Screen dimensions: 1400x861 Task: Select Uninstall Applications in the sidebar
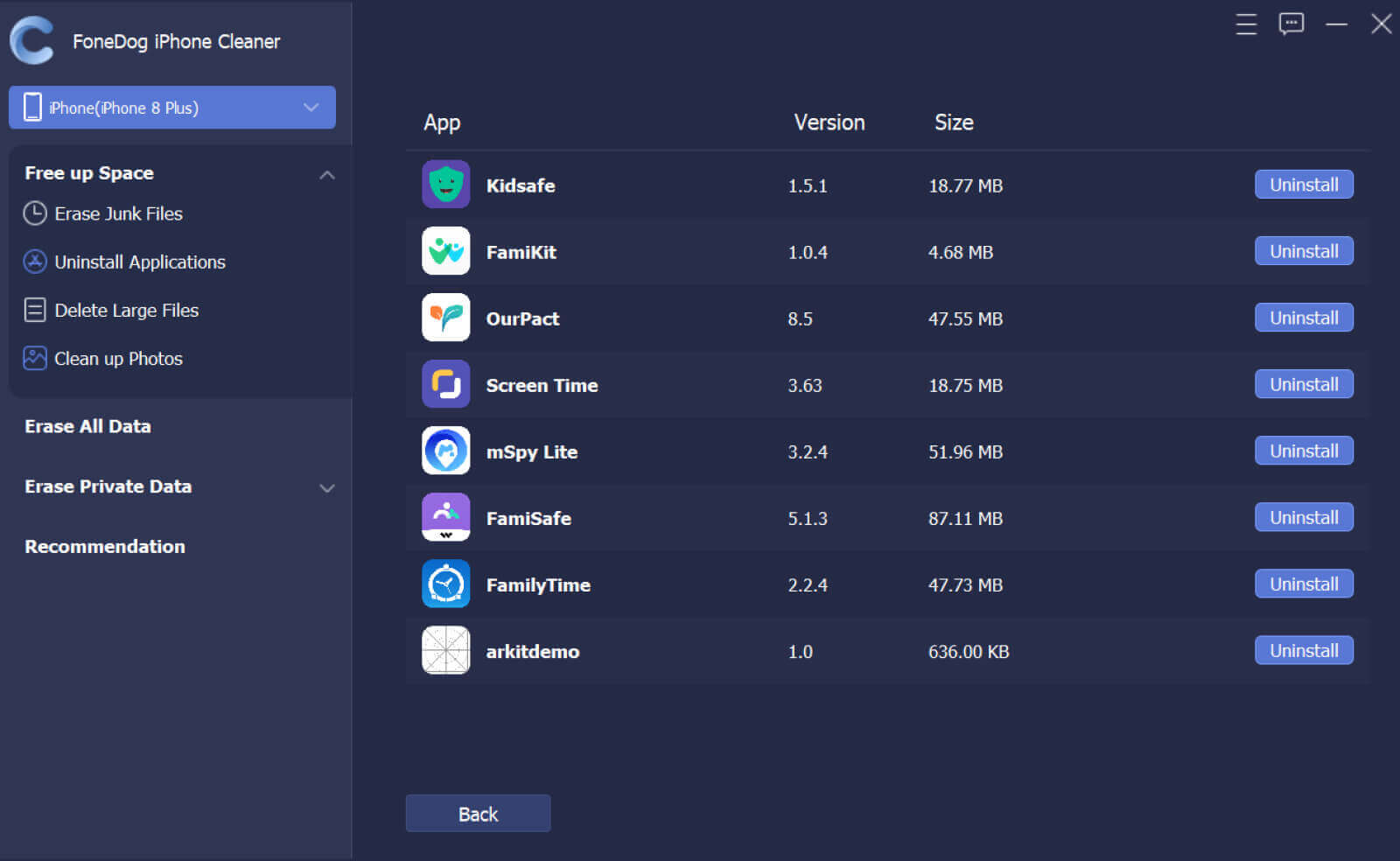[140, 262]
